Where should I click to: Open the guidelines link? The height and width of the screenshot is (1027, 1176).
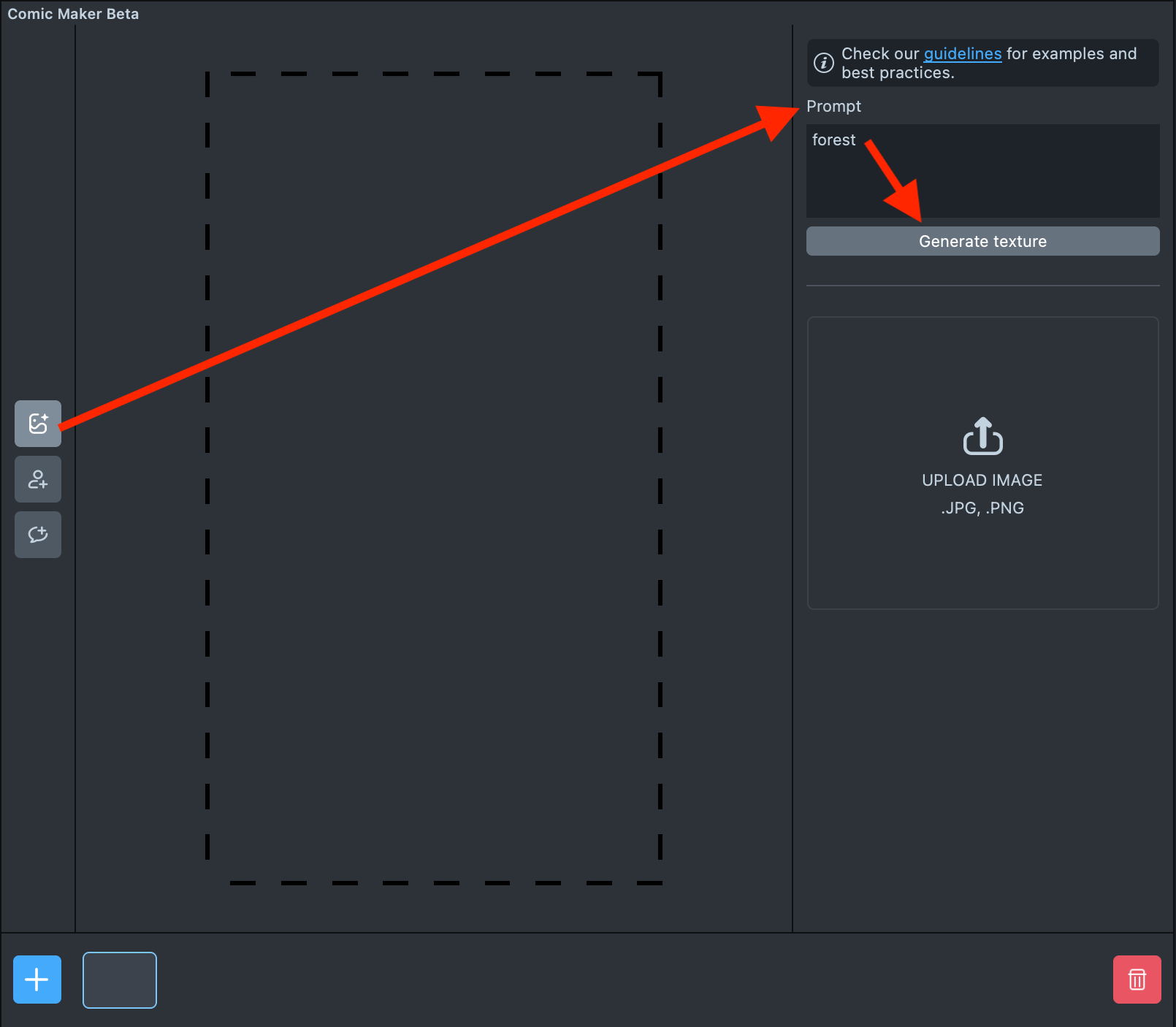click(962, 54)
